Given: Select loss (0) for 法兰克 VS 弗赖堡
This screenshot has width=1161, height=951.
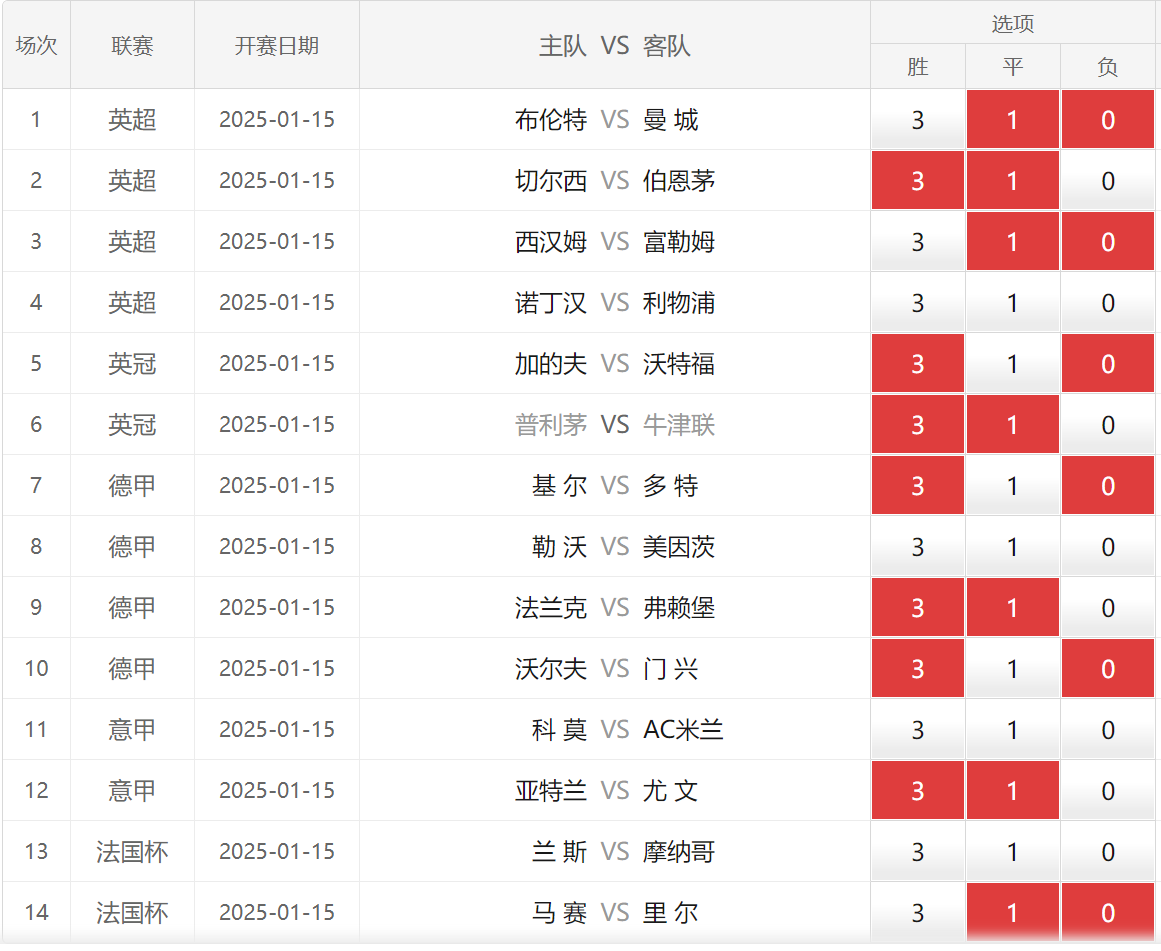Looking at the screenshot, I should (1108, 608).
